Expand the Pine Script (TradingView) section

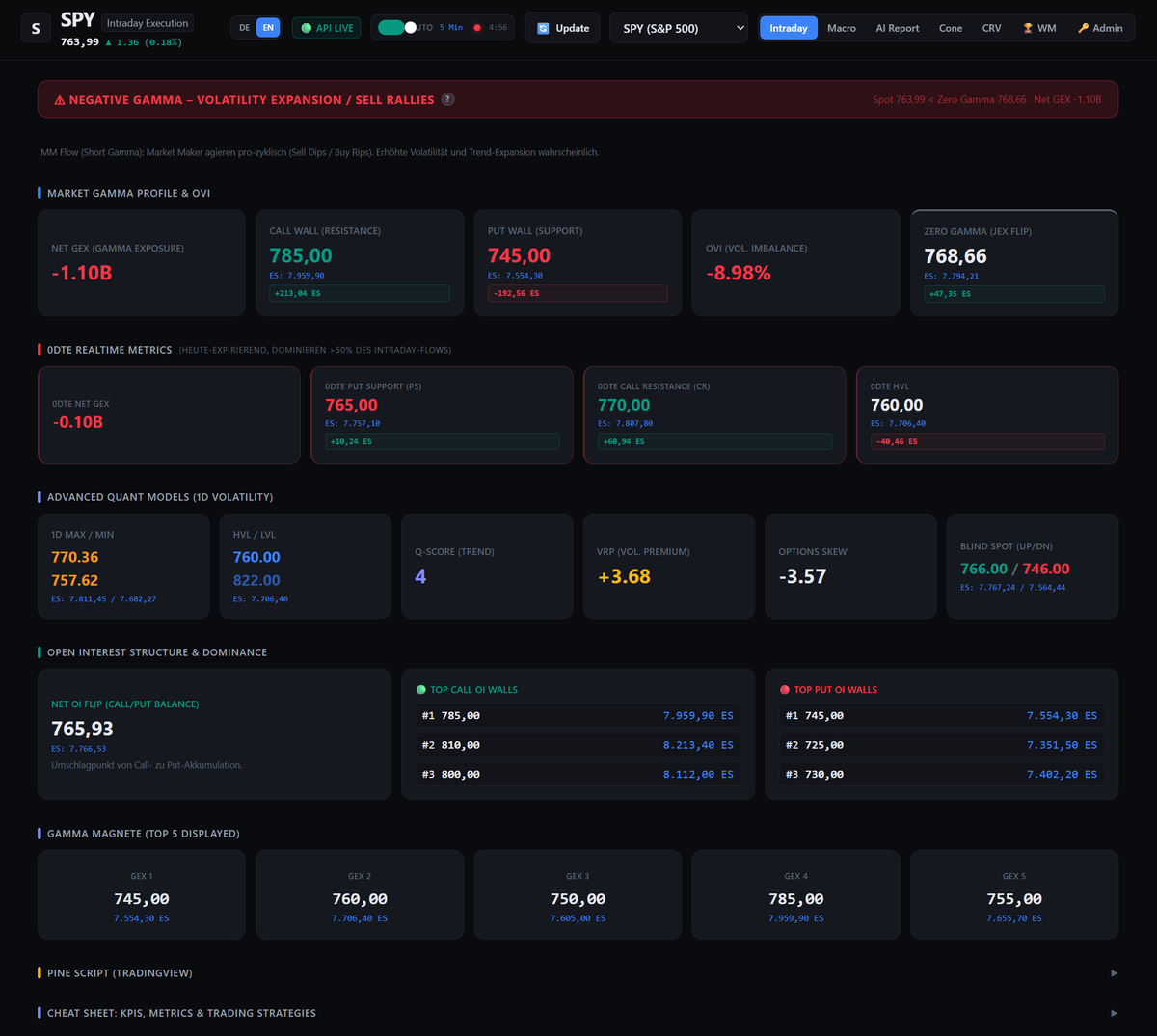pyautogui.click(x=578, y=973)
